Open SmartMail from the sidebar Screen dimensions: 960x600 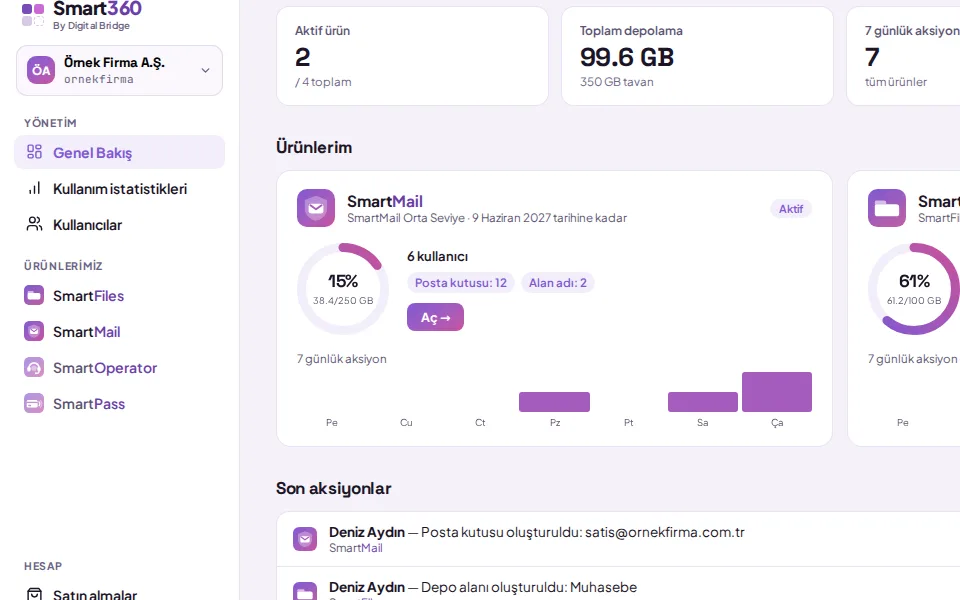119,332
